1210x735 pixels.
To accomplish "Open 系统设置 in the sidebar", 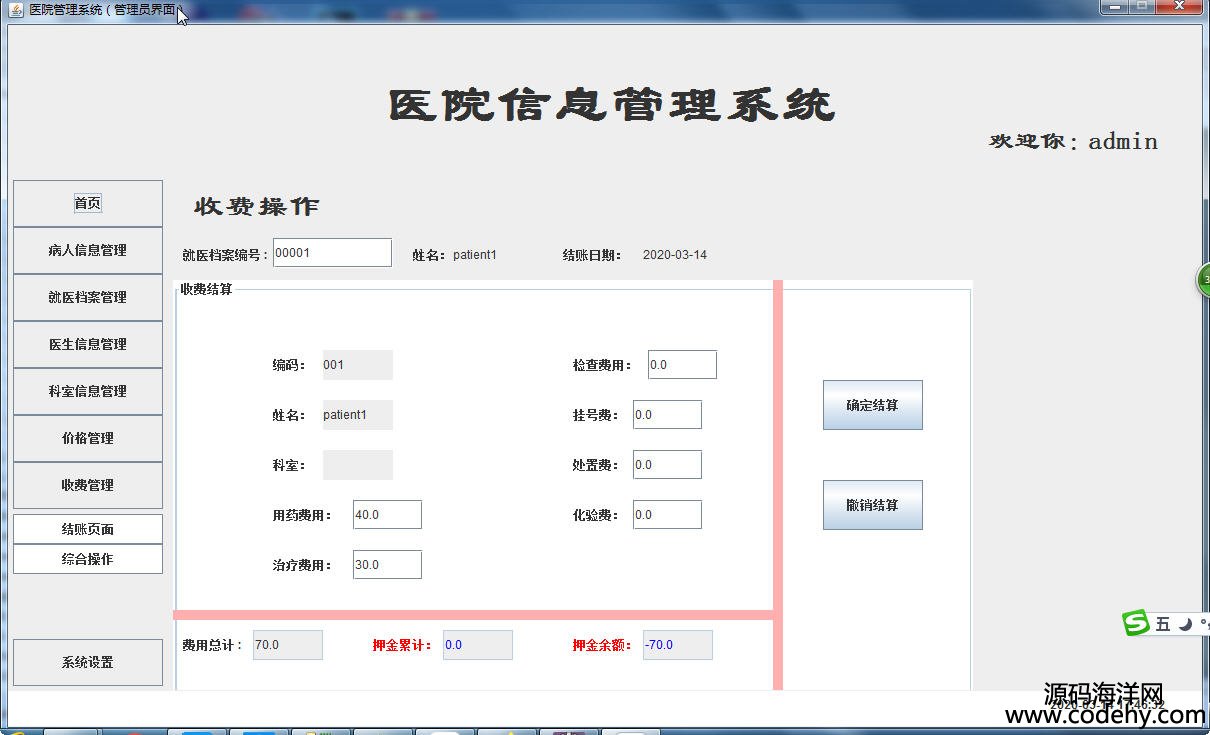I will pos(88,662).
